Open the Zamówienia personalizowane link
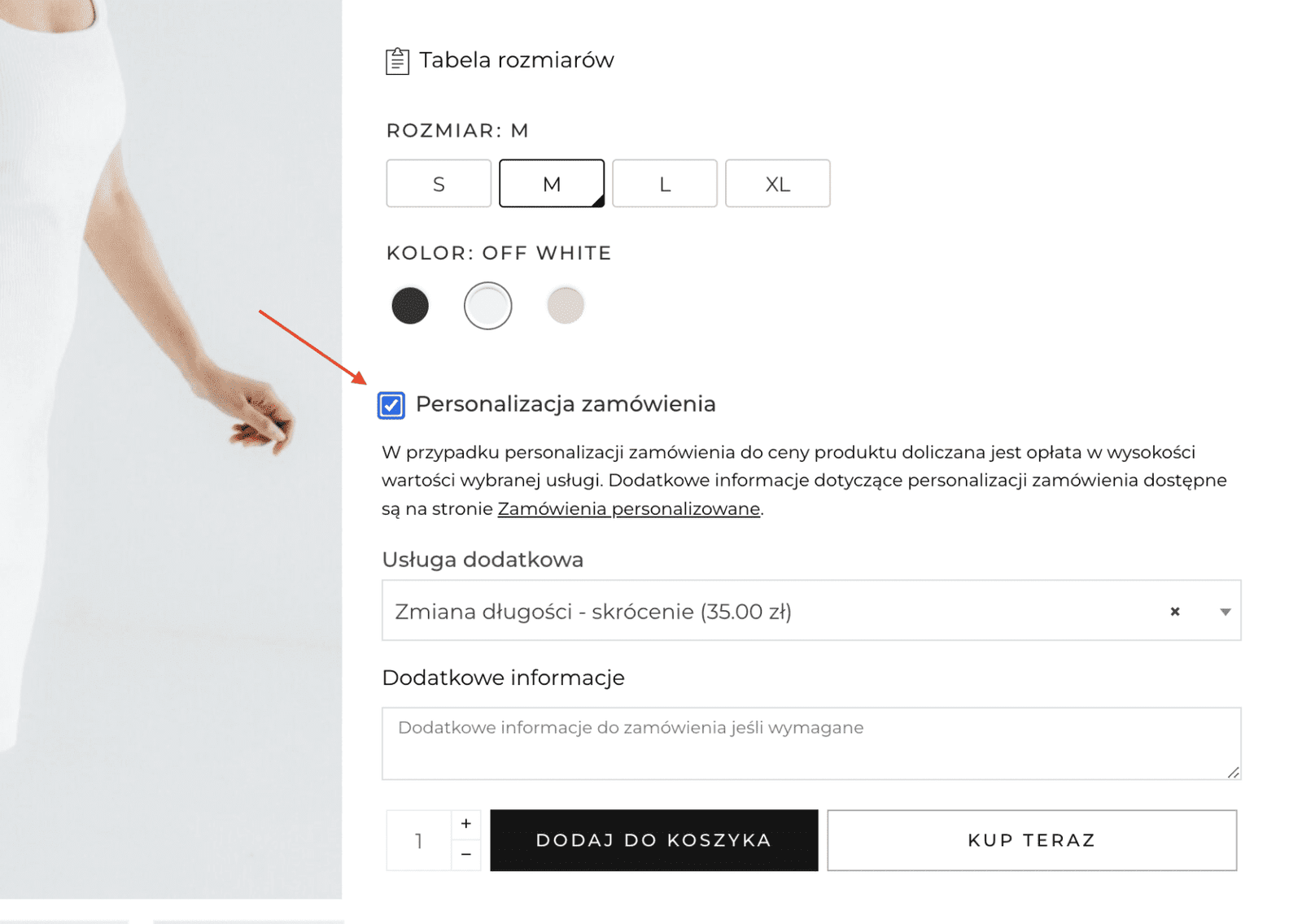The height and width of the screenshot is (924, 1302). tap(629, 509)
